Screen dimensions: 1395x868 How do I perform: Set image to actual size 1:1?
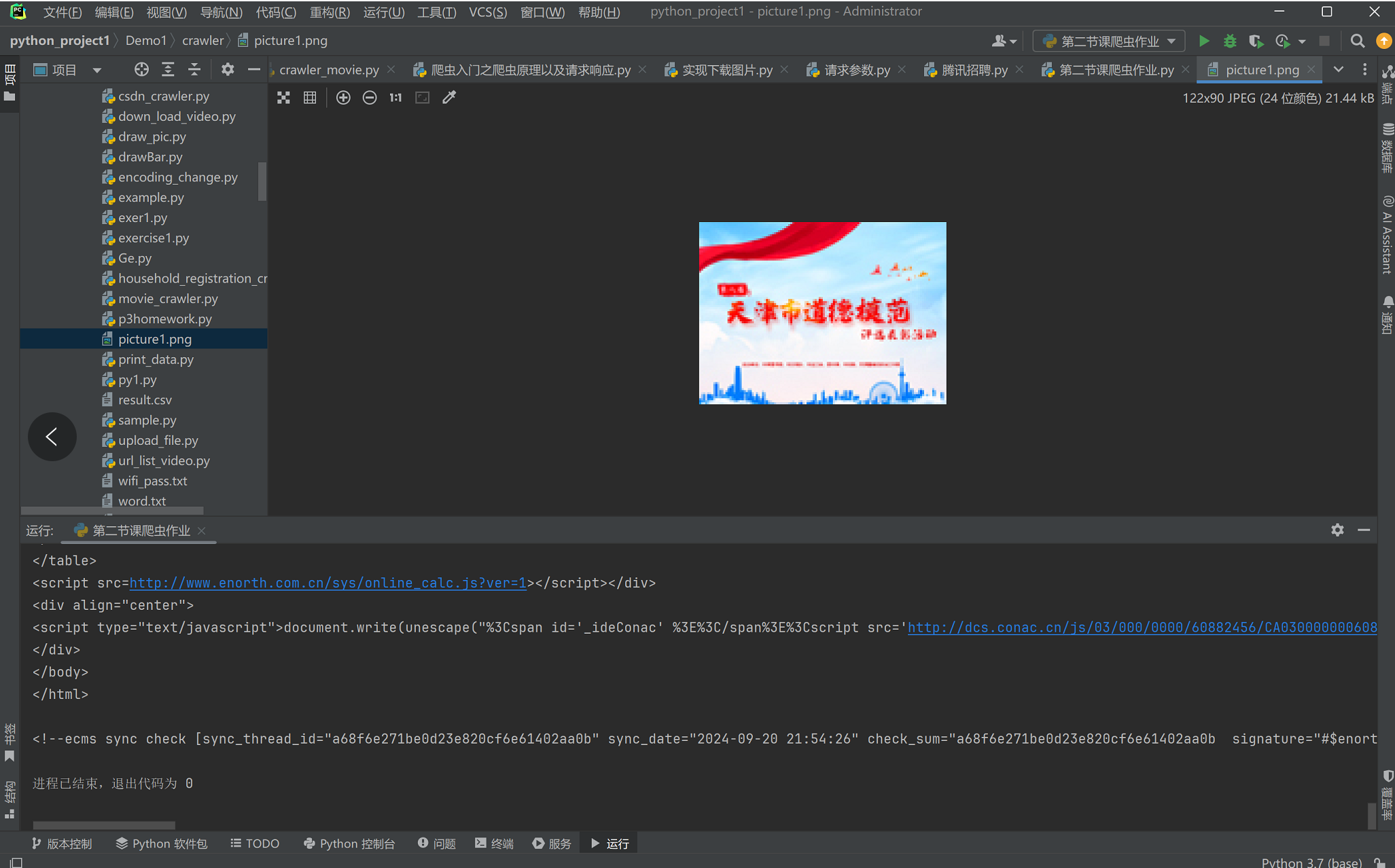pos(395,98)
